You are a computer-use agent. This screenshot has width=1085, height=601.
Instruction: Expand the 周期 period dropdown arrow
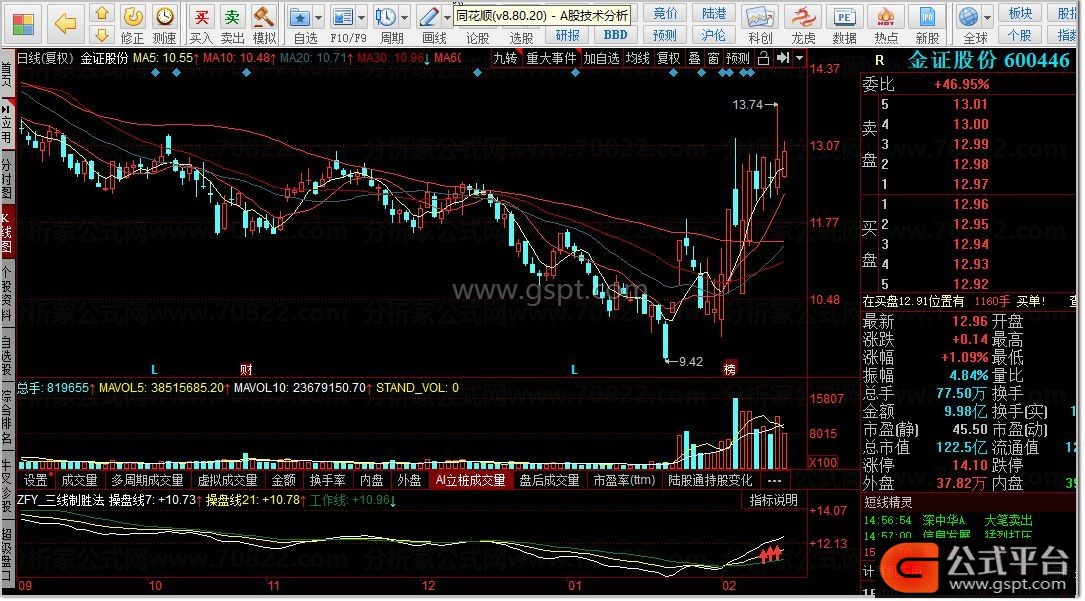click(405, 17)
